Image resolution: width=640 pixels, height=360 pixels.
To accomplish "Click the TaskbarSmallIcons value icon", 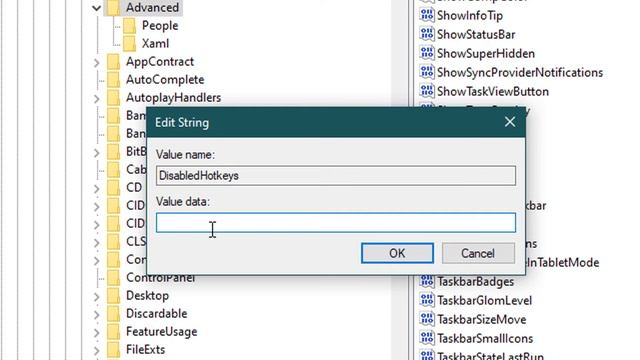I will 427,338.
